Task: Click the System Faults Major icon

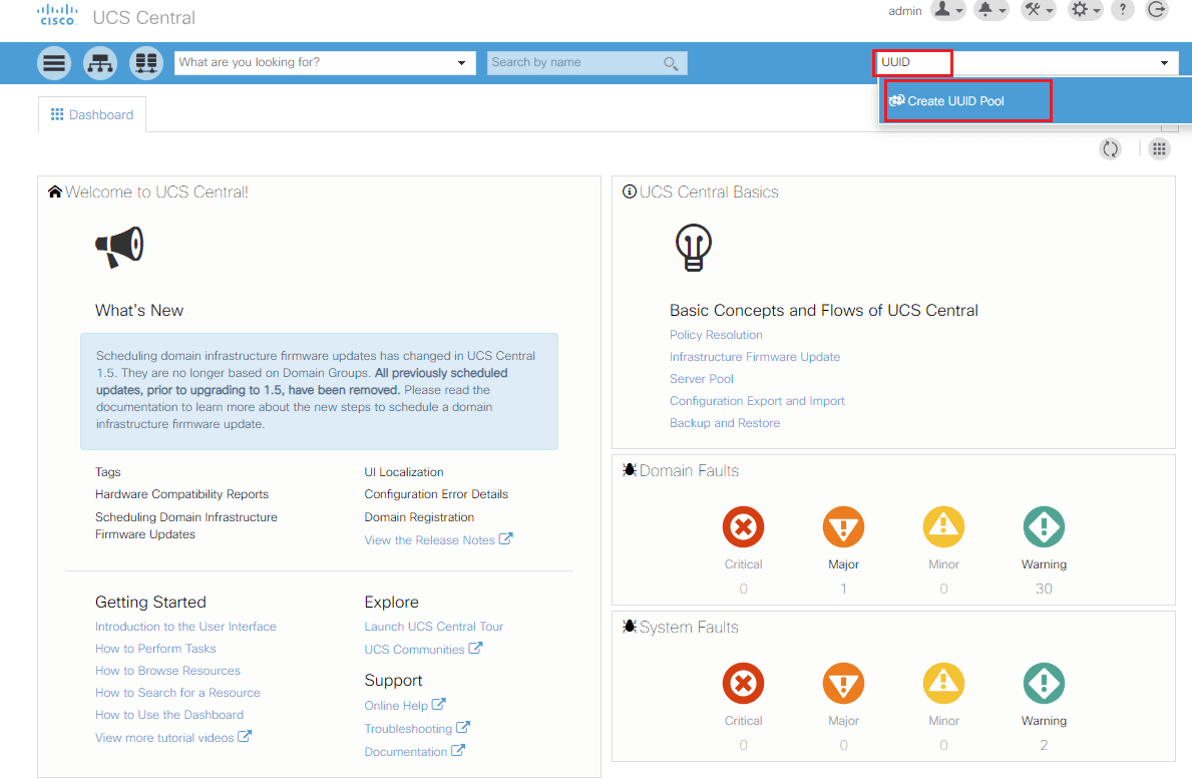Action: click(x=844, y=683)
